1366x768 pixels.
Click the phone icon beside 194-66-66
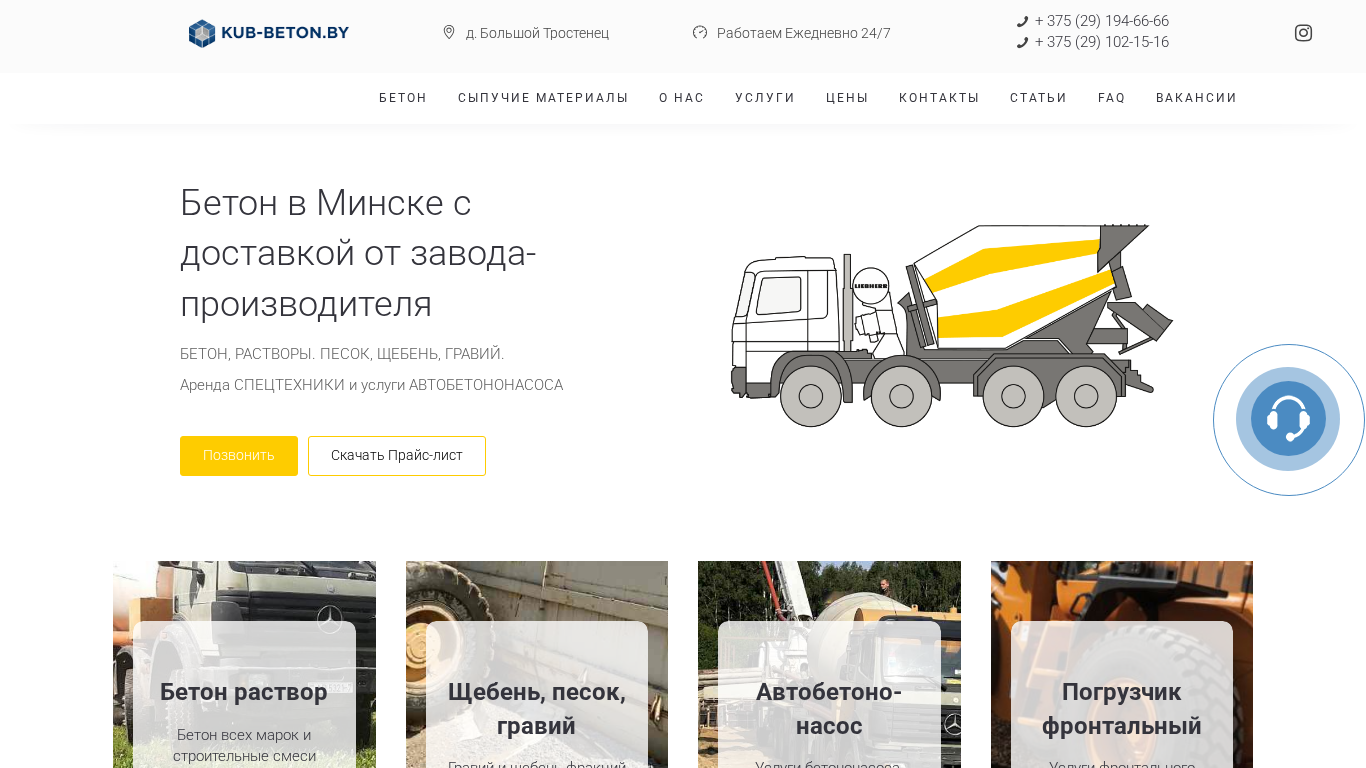[x=1022, y=22]
